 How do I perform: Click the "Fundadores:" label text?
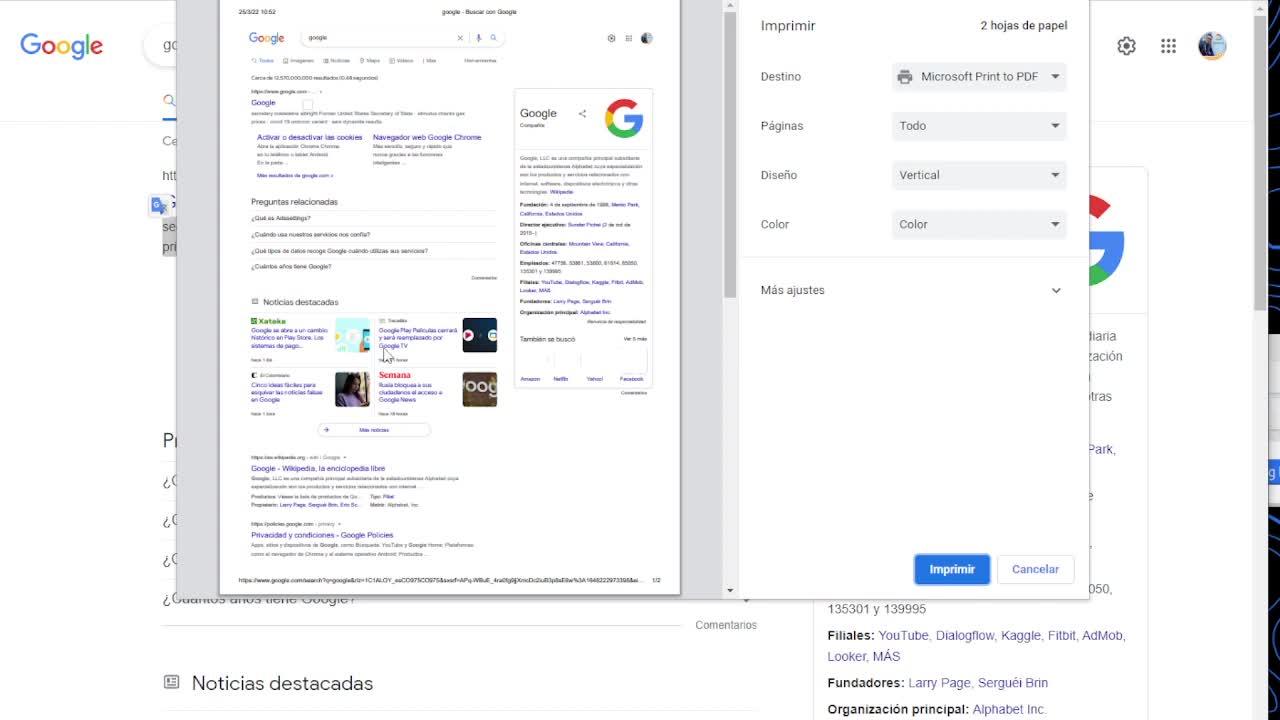click(865, 683)
